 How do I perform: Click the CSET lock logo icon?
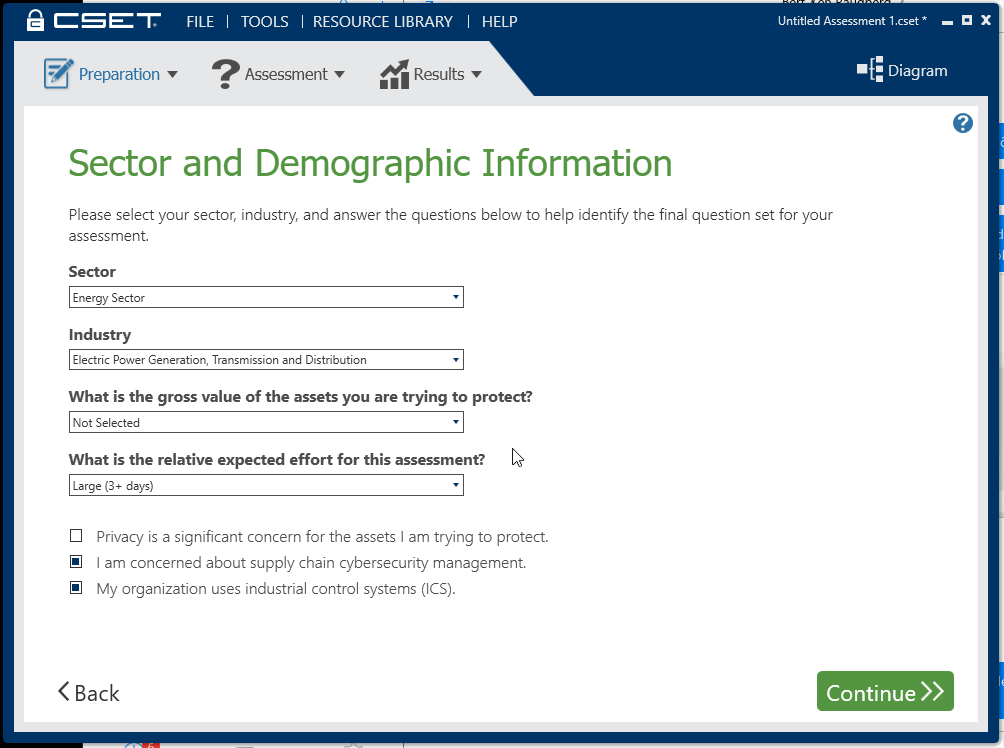[36, 20]
